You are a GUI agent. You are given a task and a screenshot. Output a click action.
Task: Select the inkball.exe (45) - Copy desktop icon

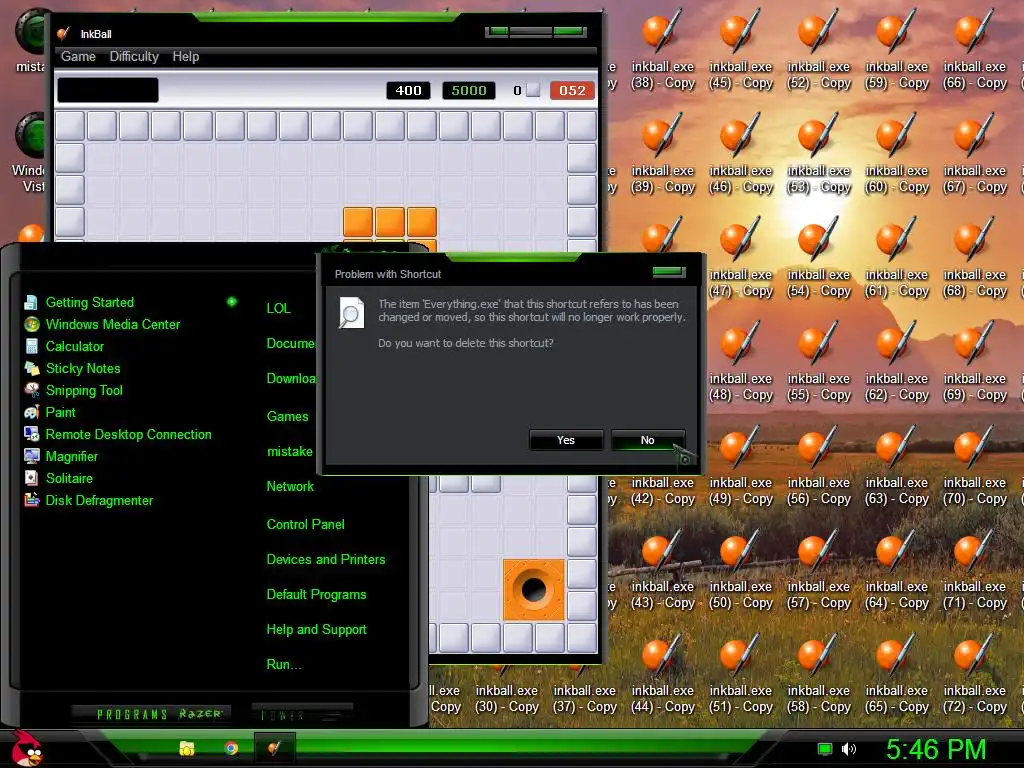click(741, 51)
